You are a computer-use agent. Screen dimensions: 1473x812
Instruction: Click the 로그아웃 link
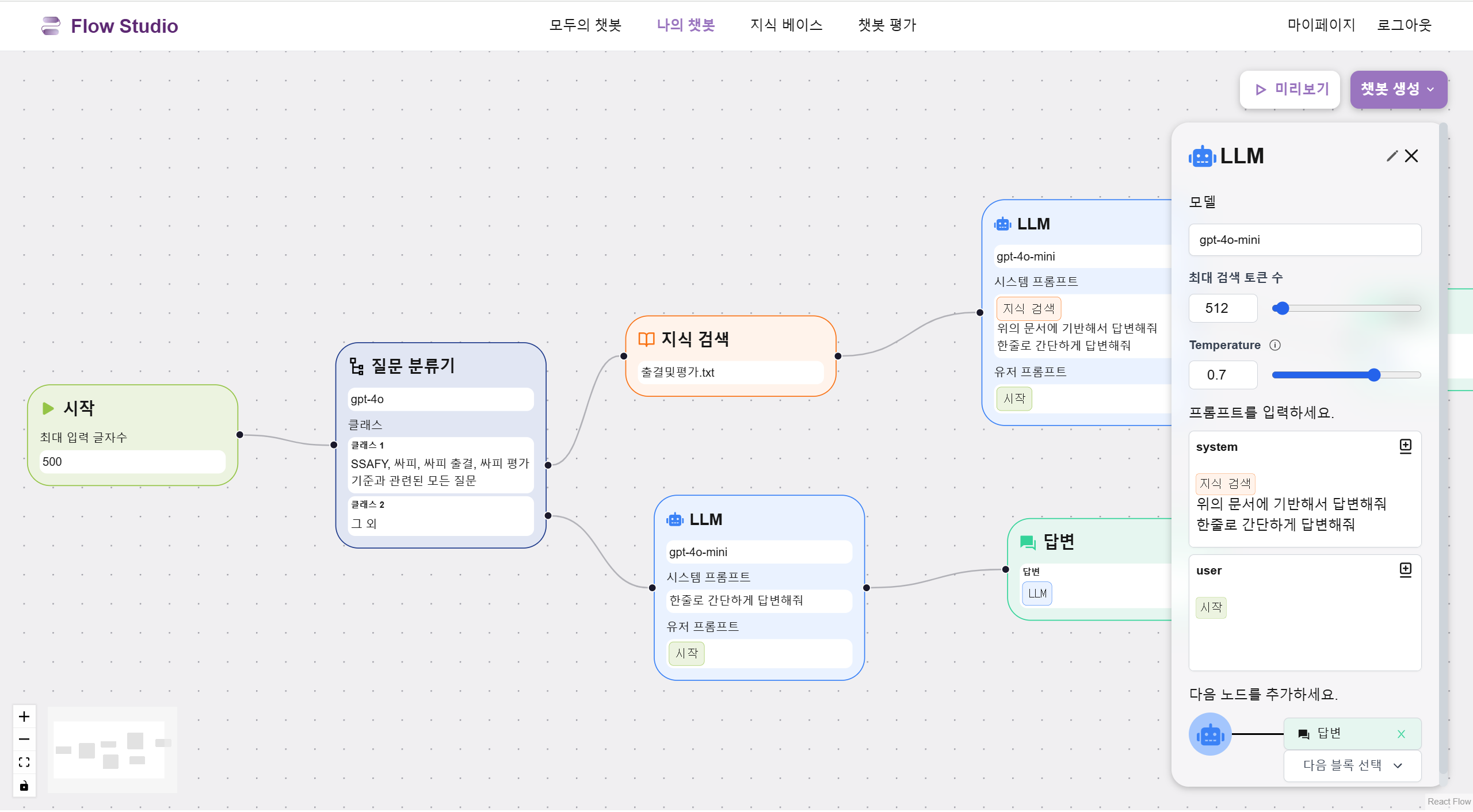click(x=1403, y=25)
